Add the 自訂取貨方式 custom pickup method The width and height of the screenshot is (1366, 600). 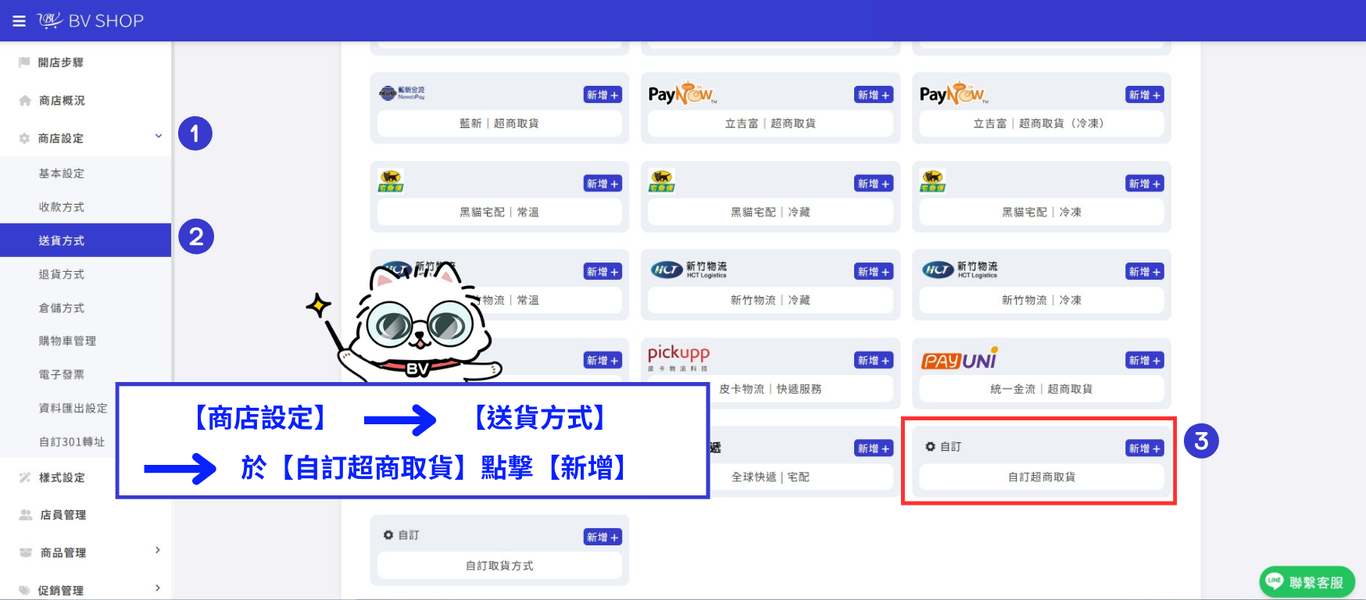click(603, 537)
